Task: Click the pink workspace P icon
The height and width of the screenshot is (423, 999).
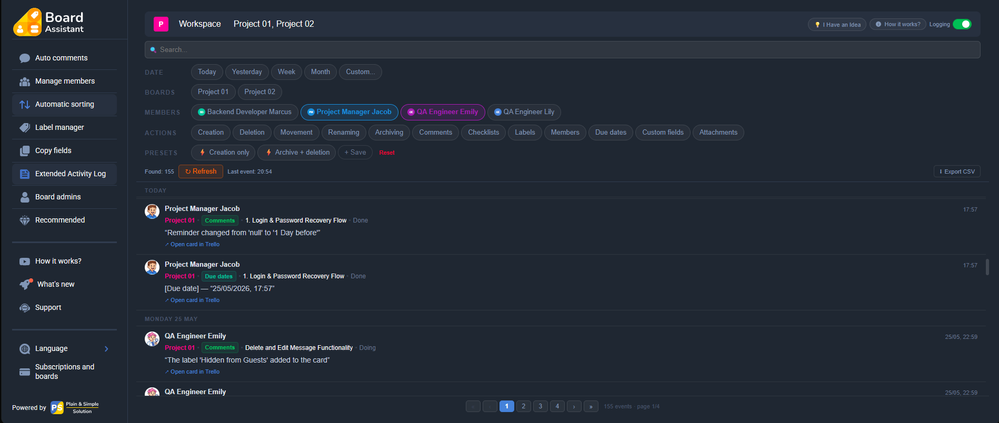Action: point(161,24)
